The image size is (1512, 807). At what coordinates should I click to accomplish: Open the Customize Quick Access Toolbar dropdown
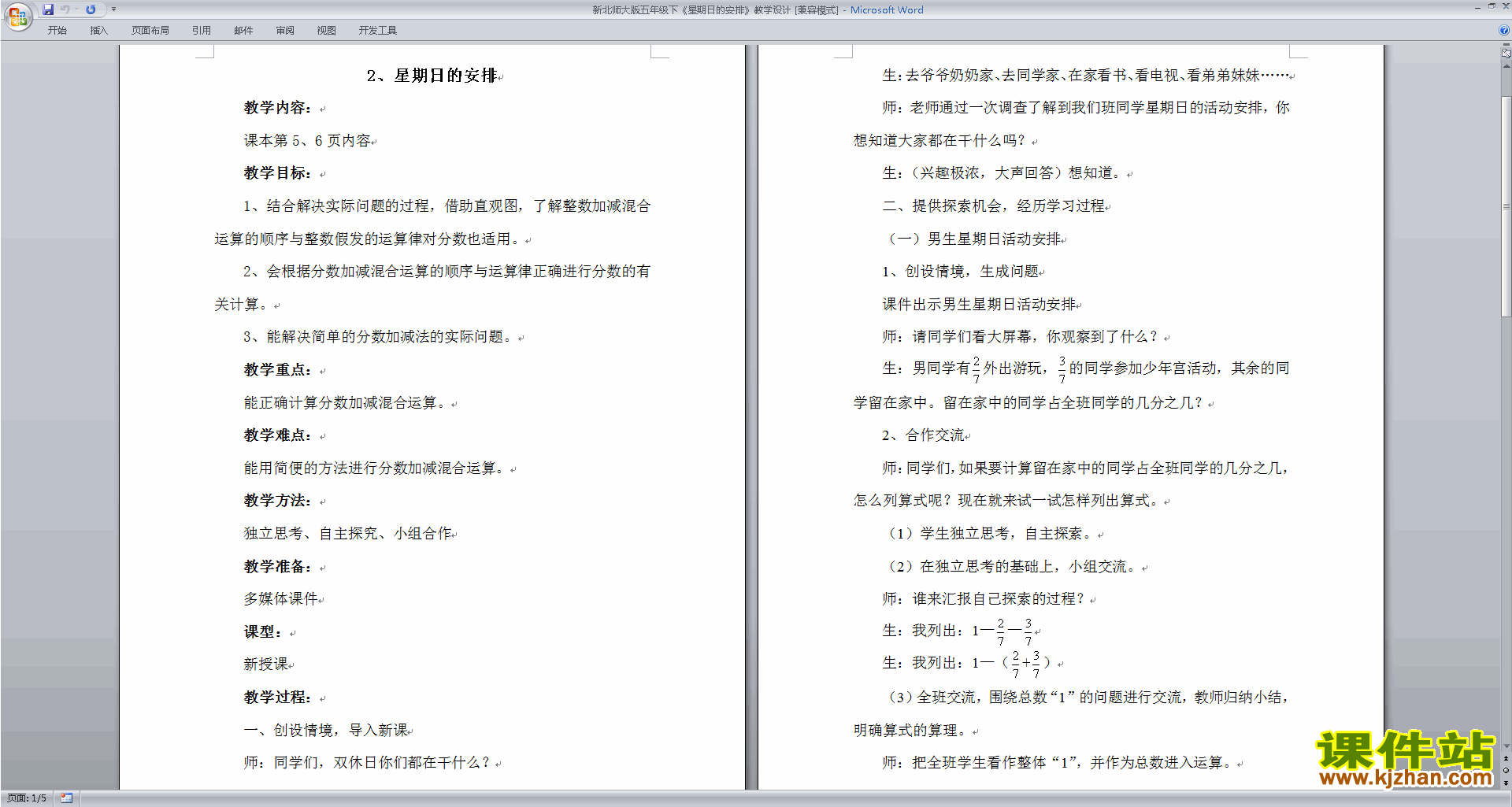click(113, 9)
